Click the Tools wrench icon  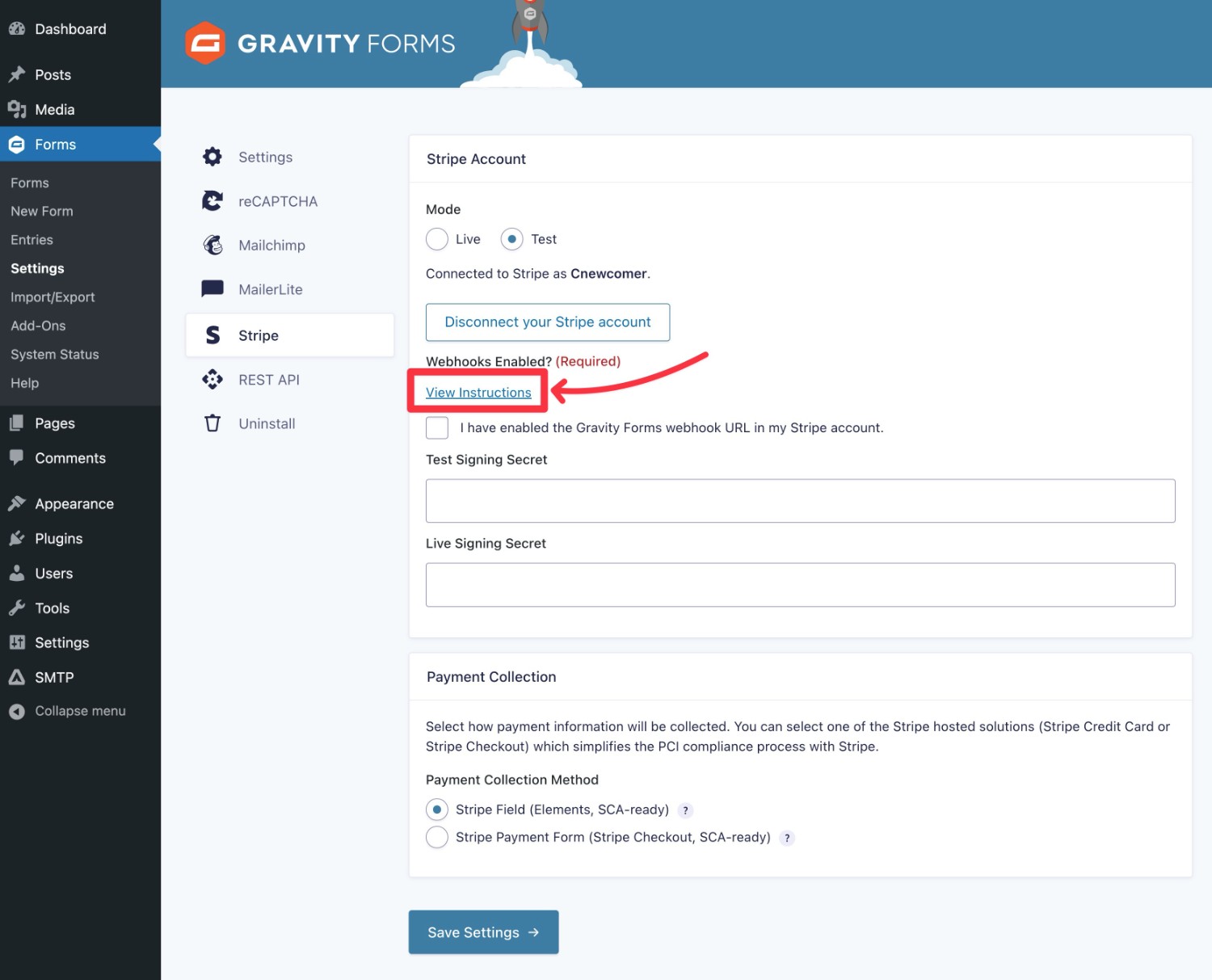17,608
